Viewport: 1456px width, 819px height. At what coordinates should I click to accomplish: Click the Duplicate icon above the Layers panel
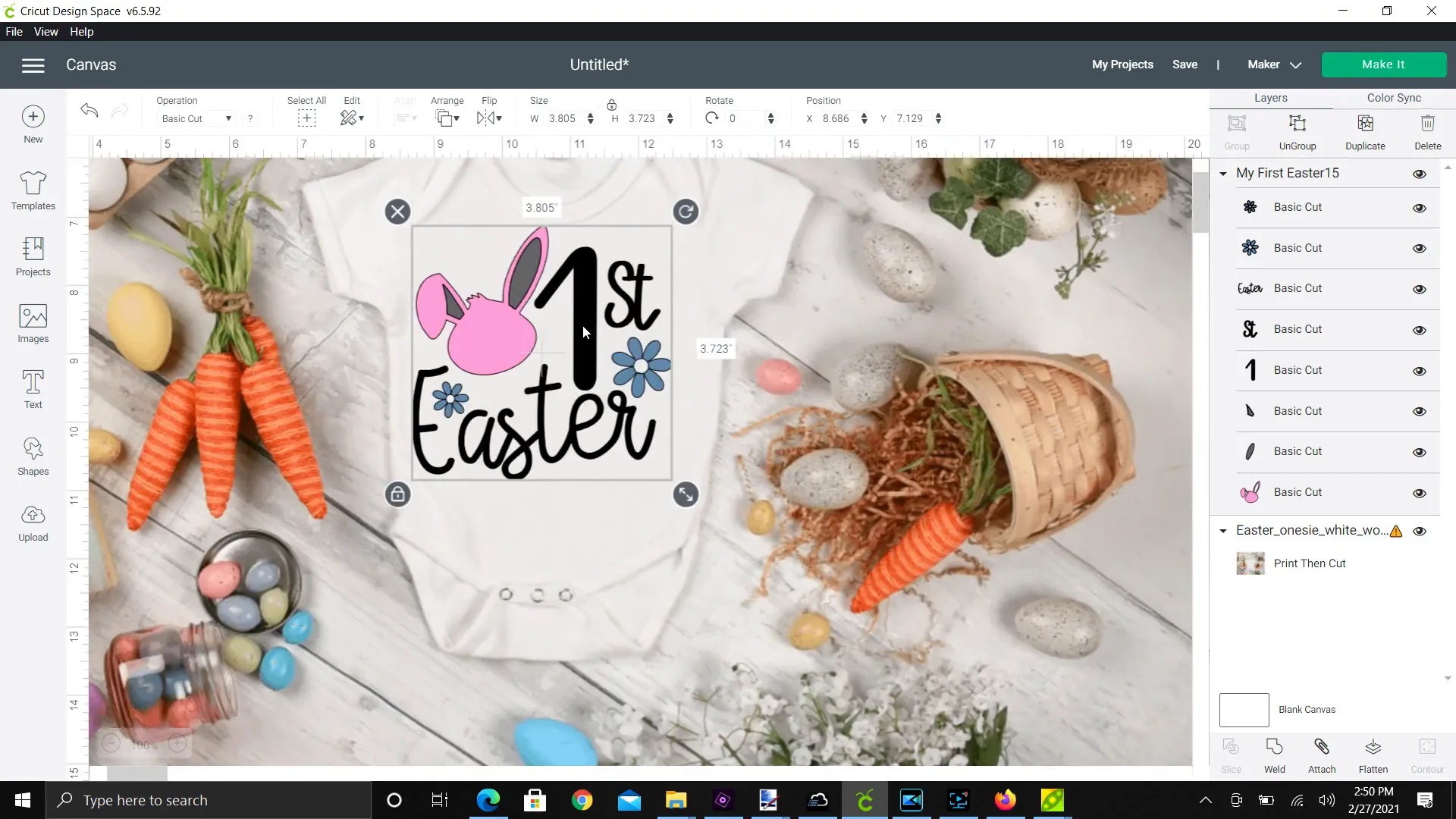[1365, 131]
